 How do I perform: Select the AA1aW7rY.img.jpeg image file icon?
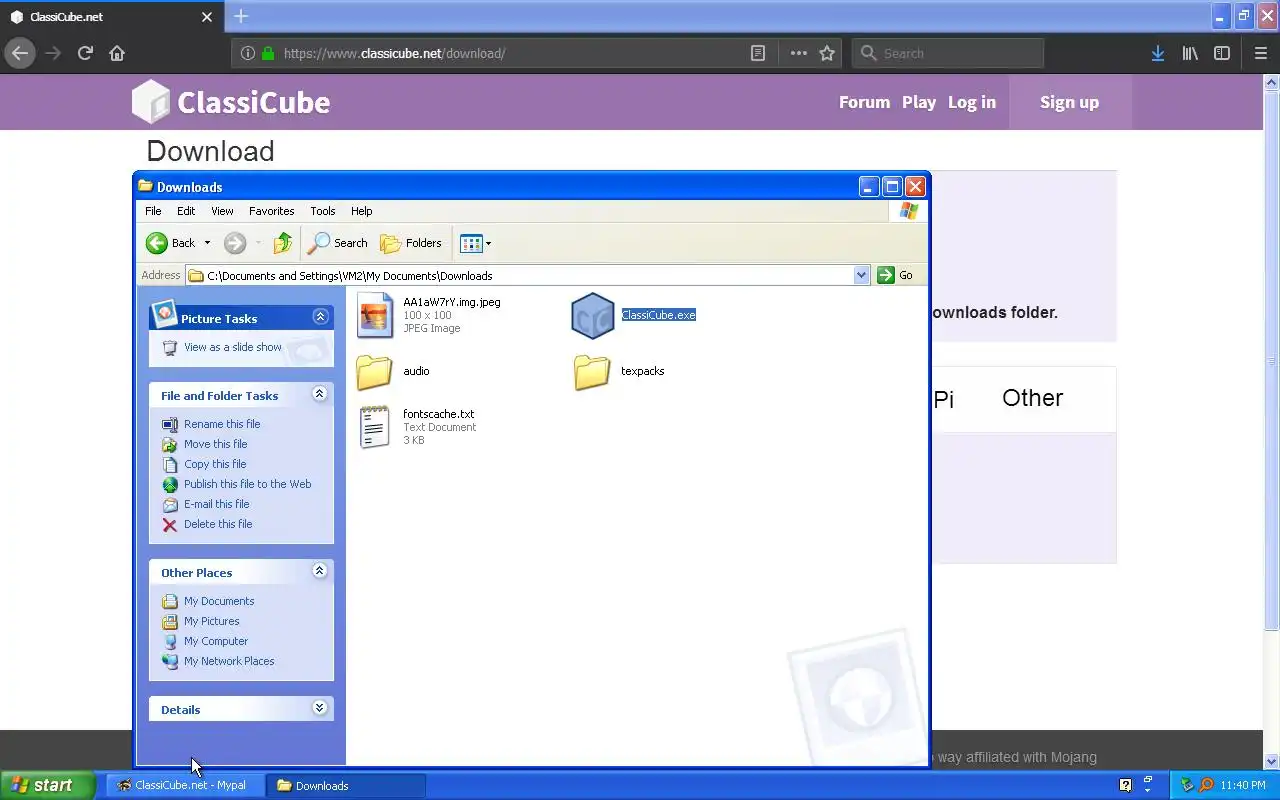[375, 315]
